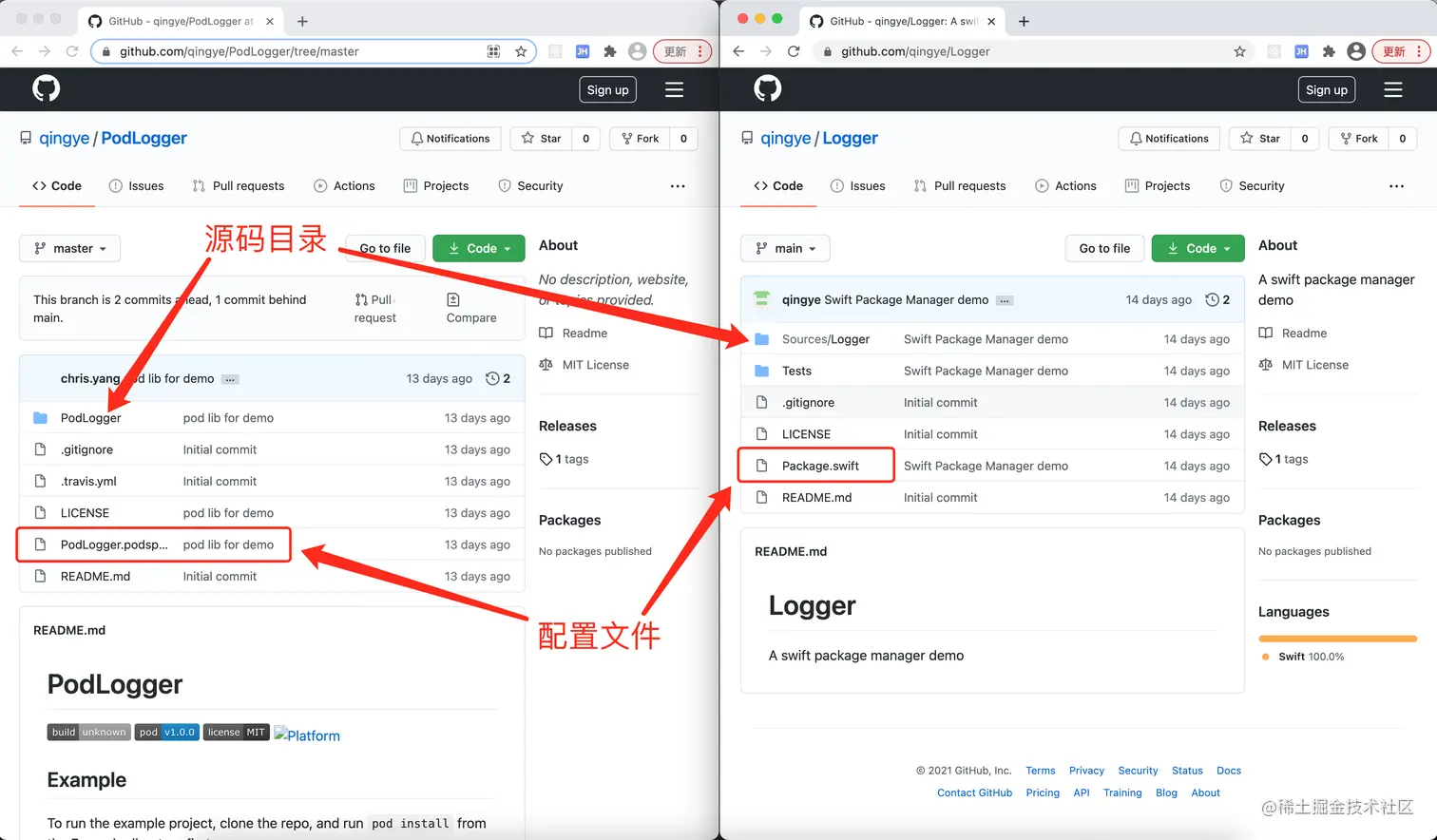Screen dimensions: 1437x840
Task: Open Pricing footer link in Logger window
Action: (1043, 792)
